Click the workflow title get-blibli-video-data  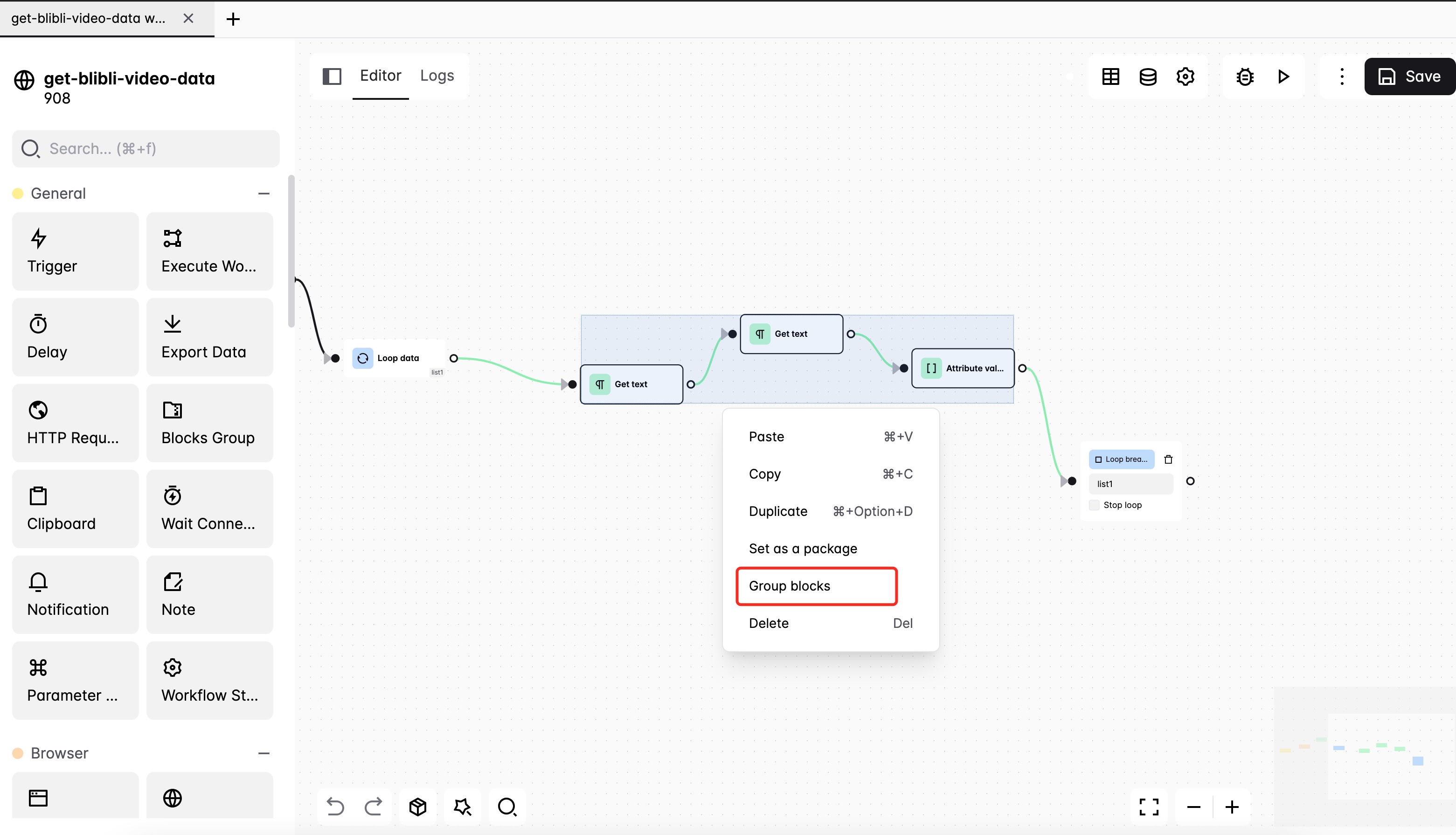(129, 78)
